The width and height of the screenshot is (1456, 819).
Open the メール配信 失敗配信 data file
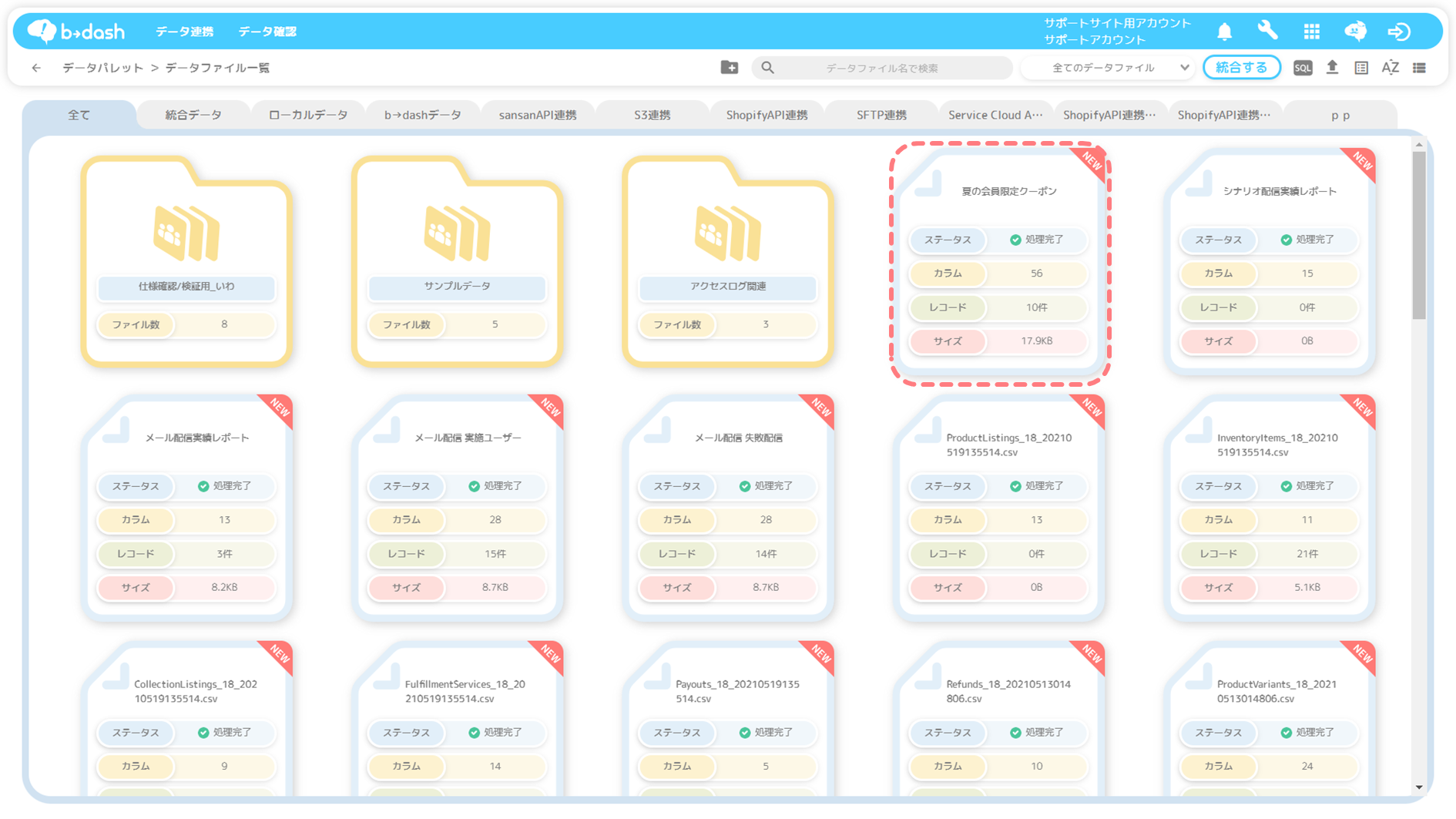(x=728, y=509)
